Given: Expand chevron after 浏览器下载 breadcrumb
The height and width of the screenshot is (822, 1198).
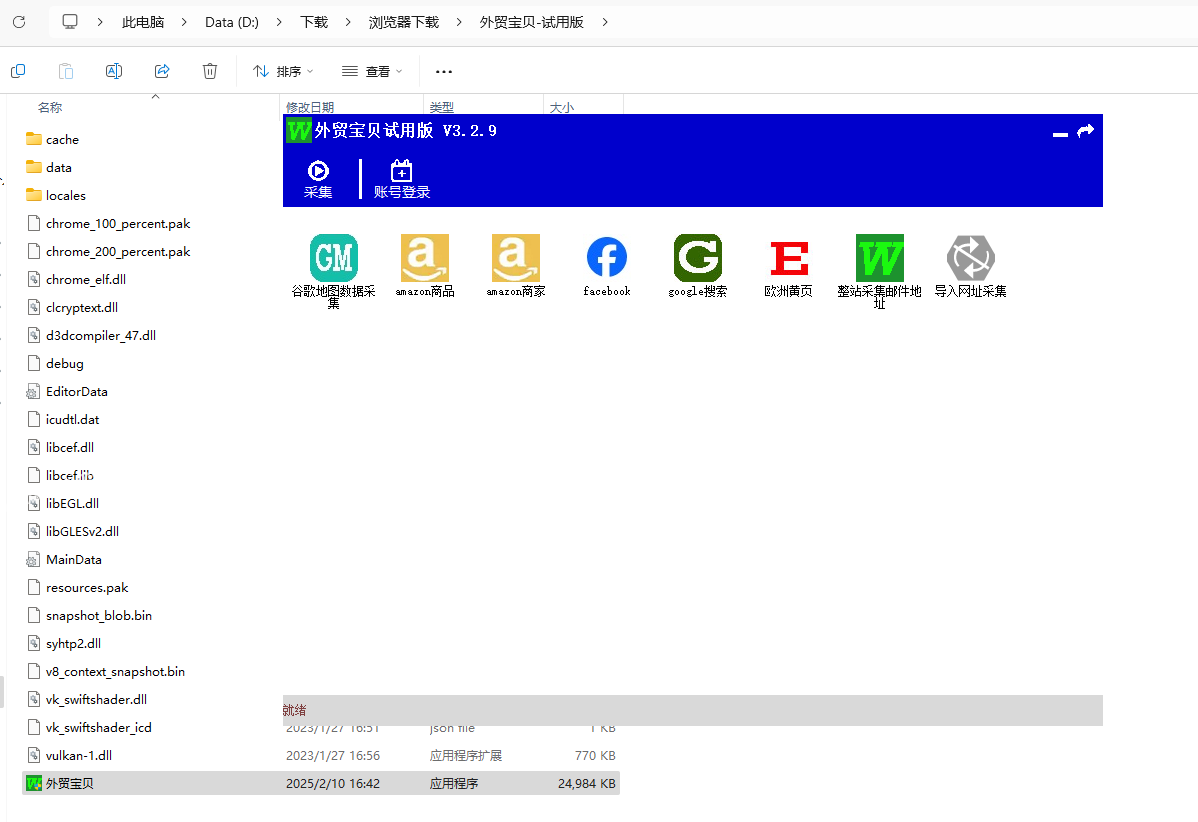Looking at the screenshot, I should pyautogui.click(x=459, y=22).
